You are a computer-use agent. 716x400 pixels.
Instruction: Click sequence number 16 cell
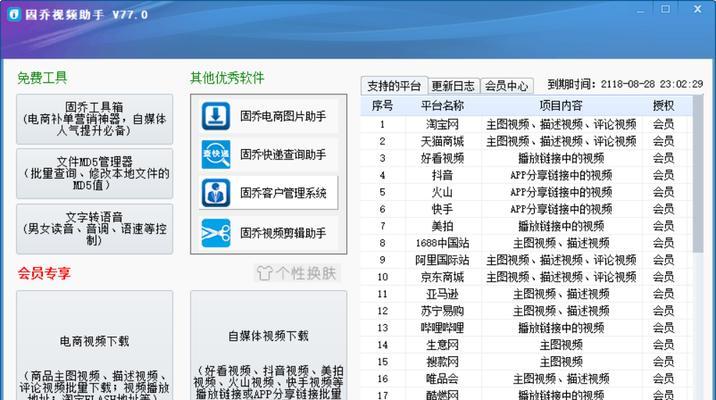point(383,378)
